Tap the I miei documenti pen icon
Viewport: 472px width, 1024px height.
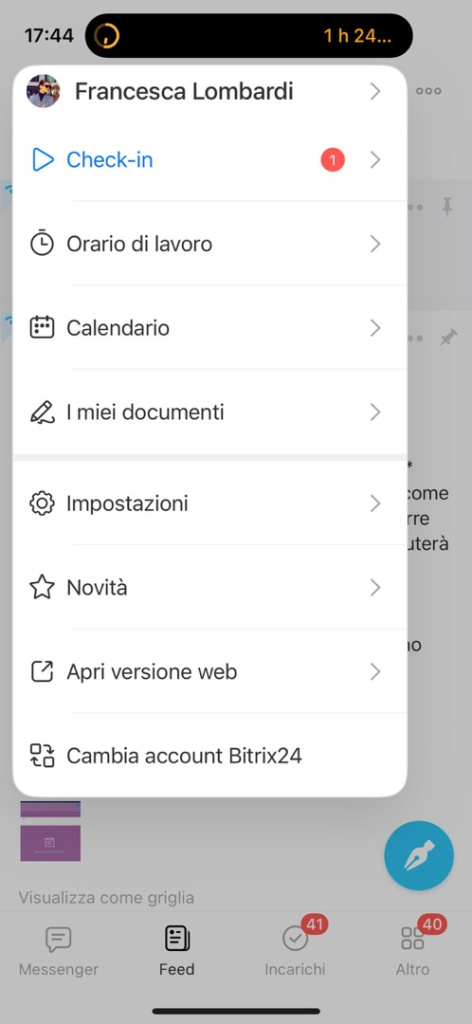coord(42,412)
